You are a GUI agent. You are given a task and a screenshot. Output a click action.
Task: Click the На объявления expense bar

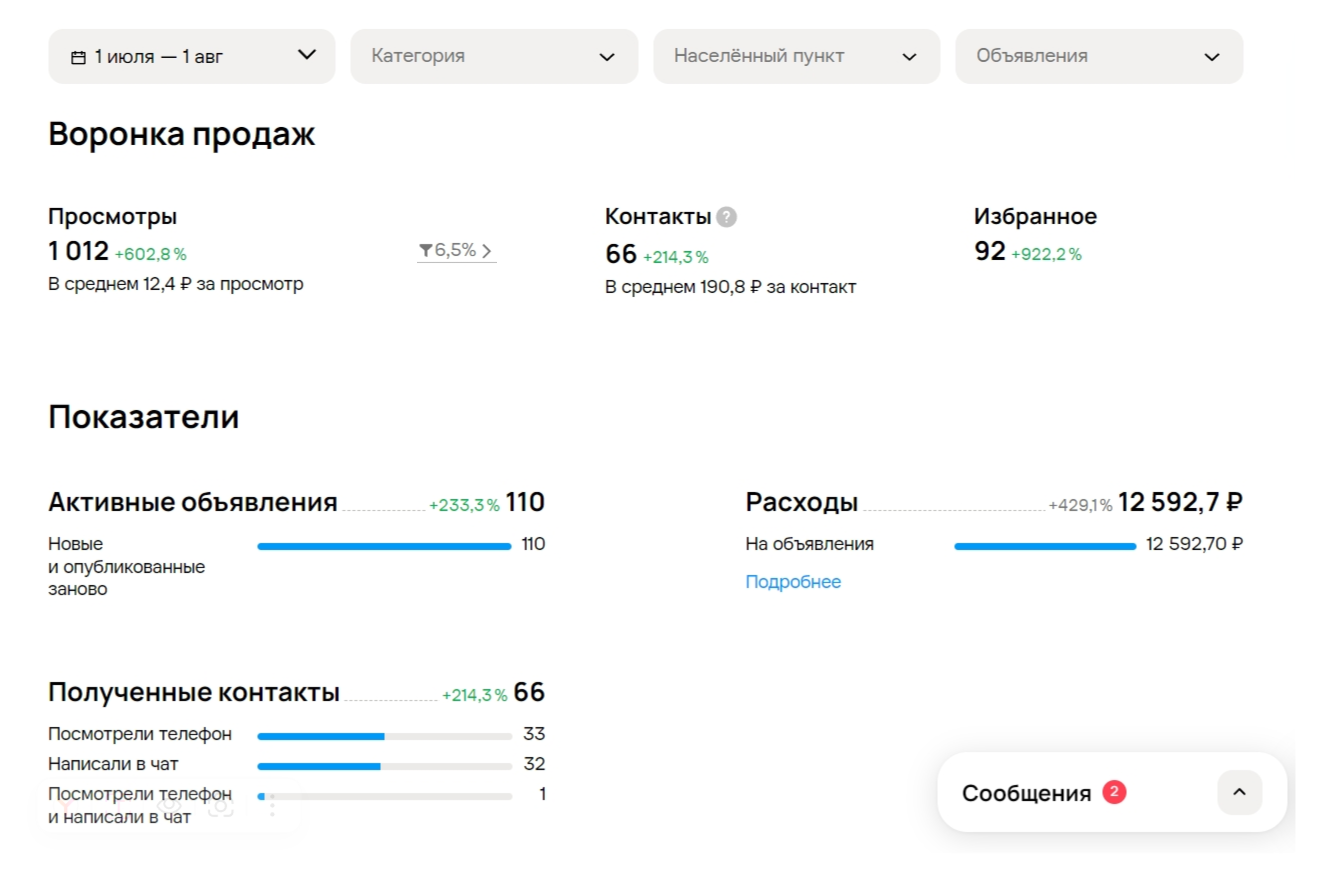pos(1045,546)
